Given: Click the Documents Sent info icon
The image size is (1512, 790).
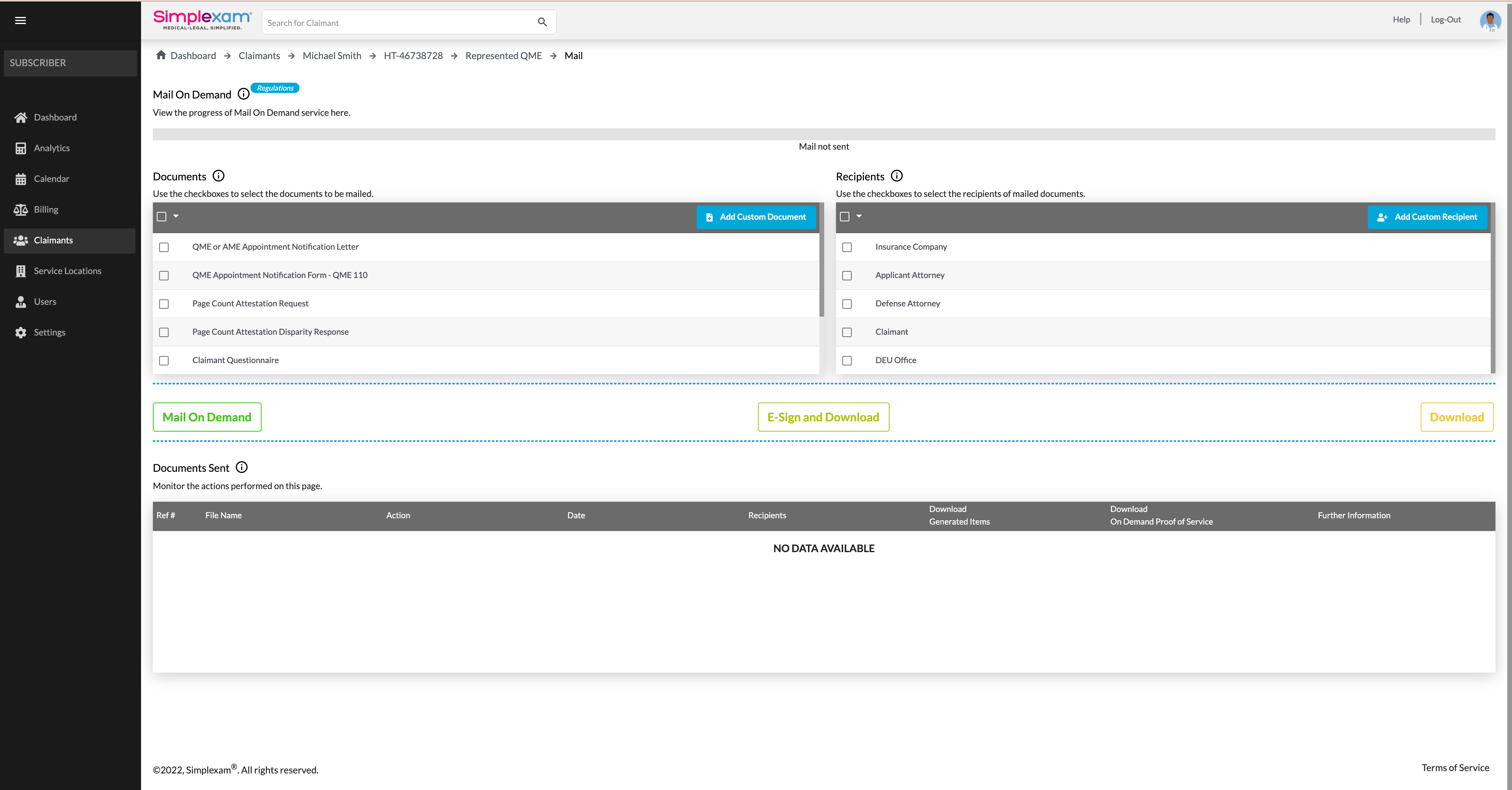Looking at the screenshot, I should [241, 467].
